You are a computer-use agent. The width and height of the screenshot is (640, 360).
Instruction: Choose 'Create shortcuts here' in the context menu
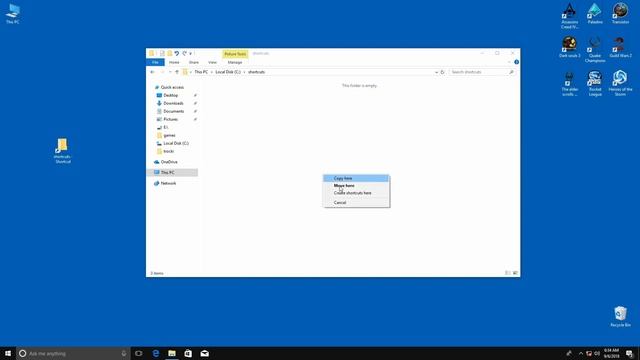click(x=356, y=193)
